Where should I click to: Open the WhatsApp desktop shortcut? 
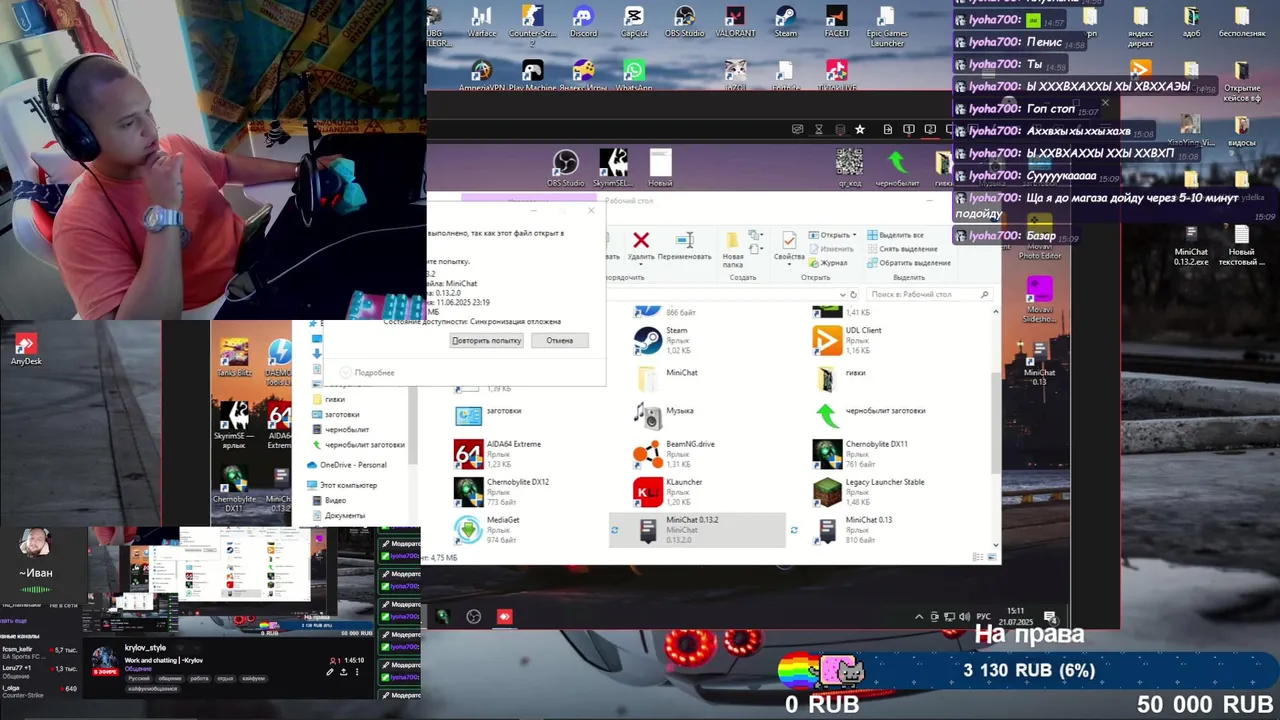[634, 76]
